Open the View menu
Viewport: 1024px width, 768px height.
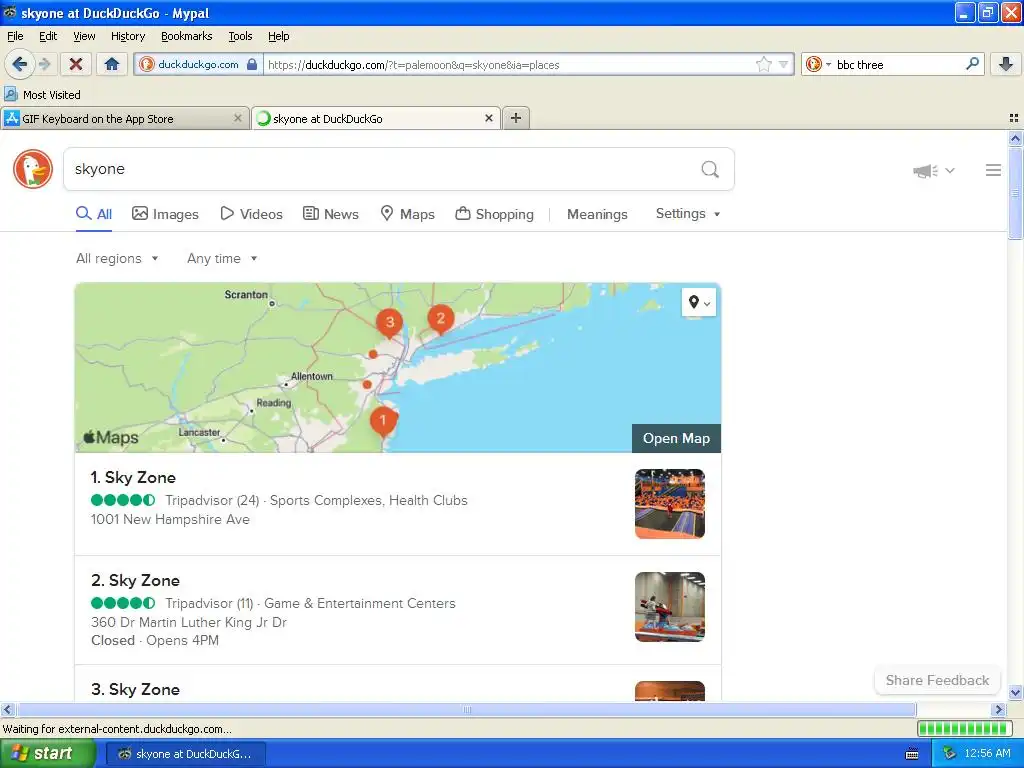click(84, 36)
